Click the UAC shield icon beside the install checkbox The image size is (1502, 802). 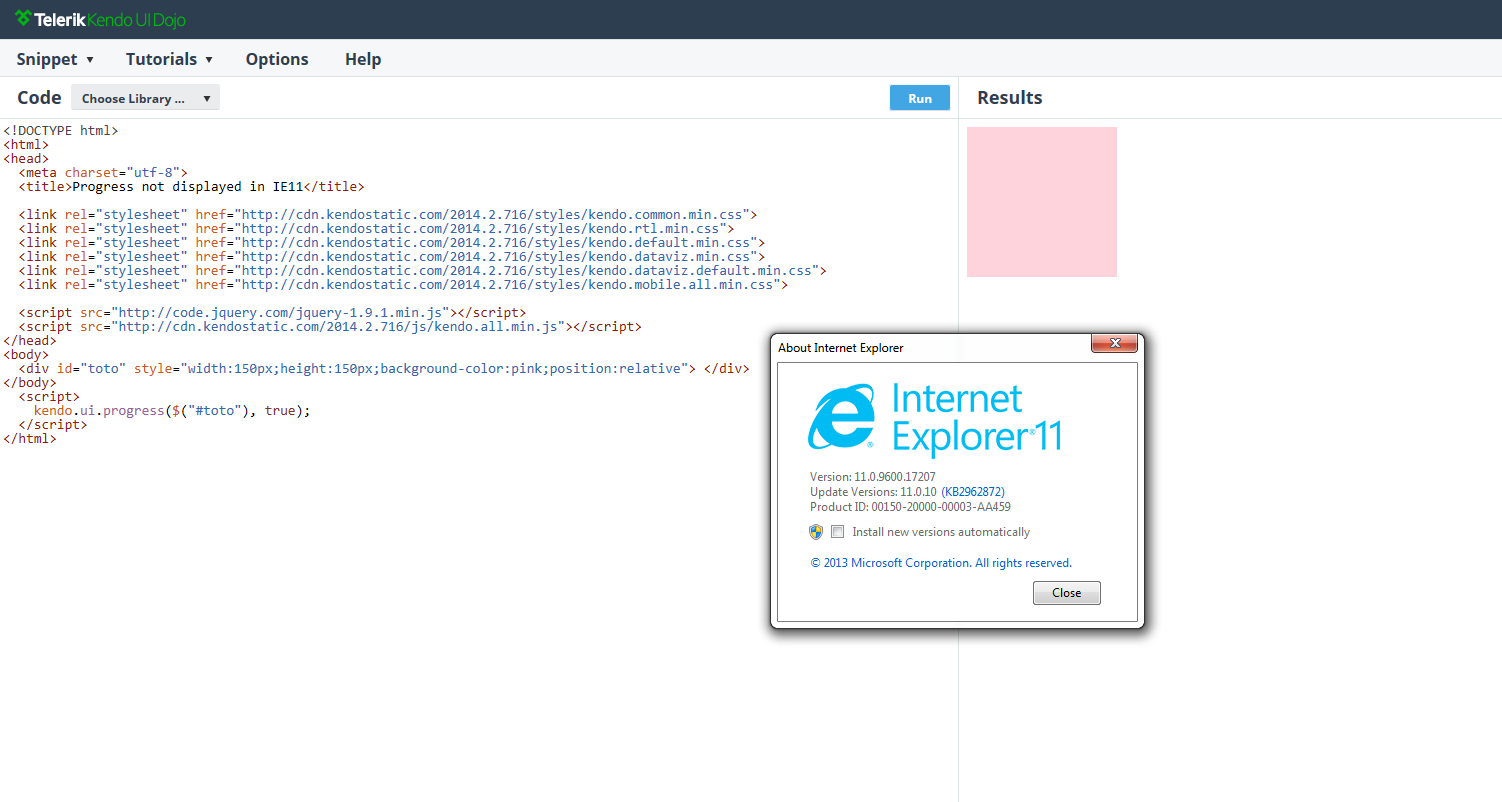(816, 532)
